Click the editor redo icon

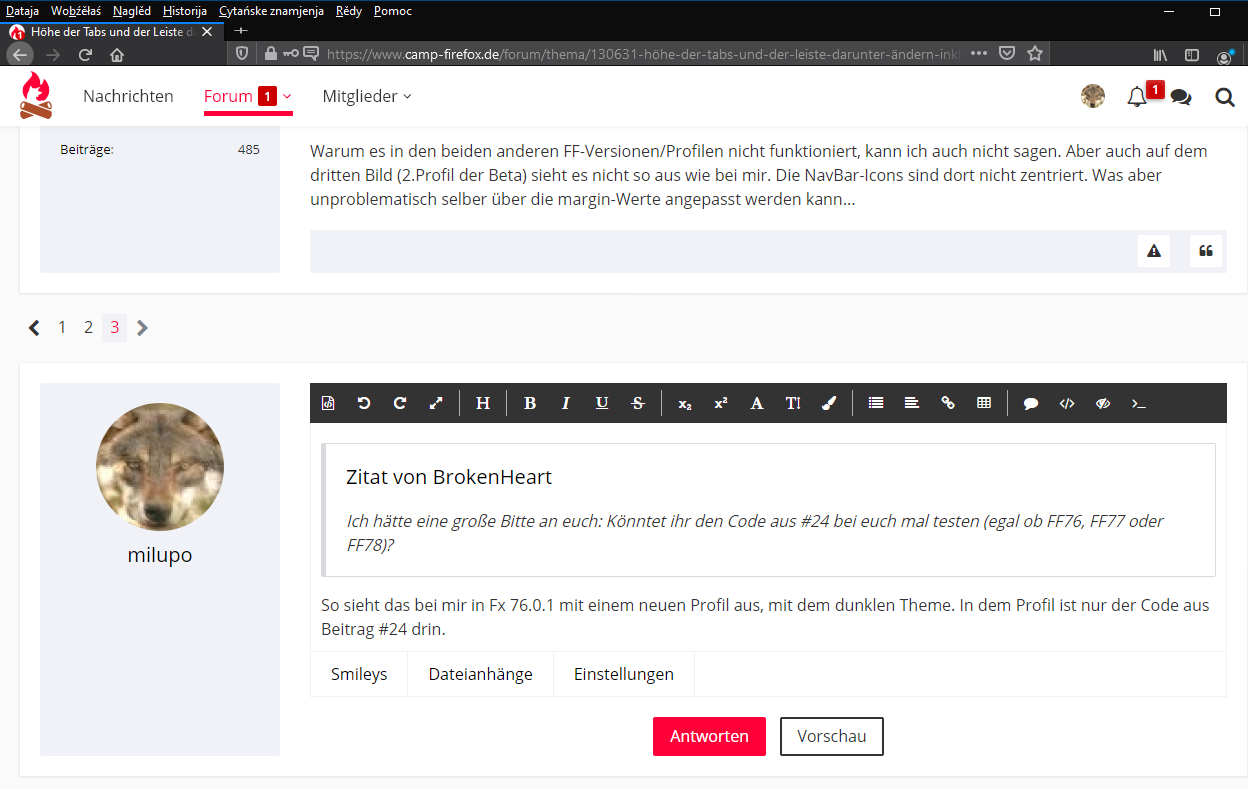tap(400, 403)
